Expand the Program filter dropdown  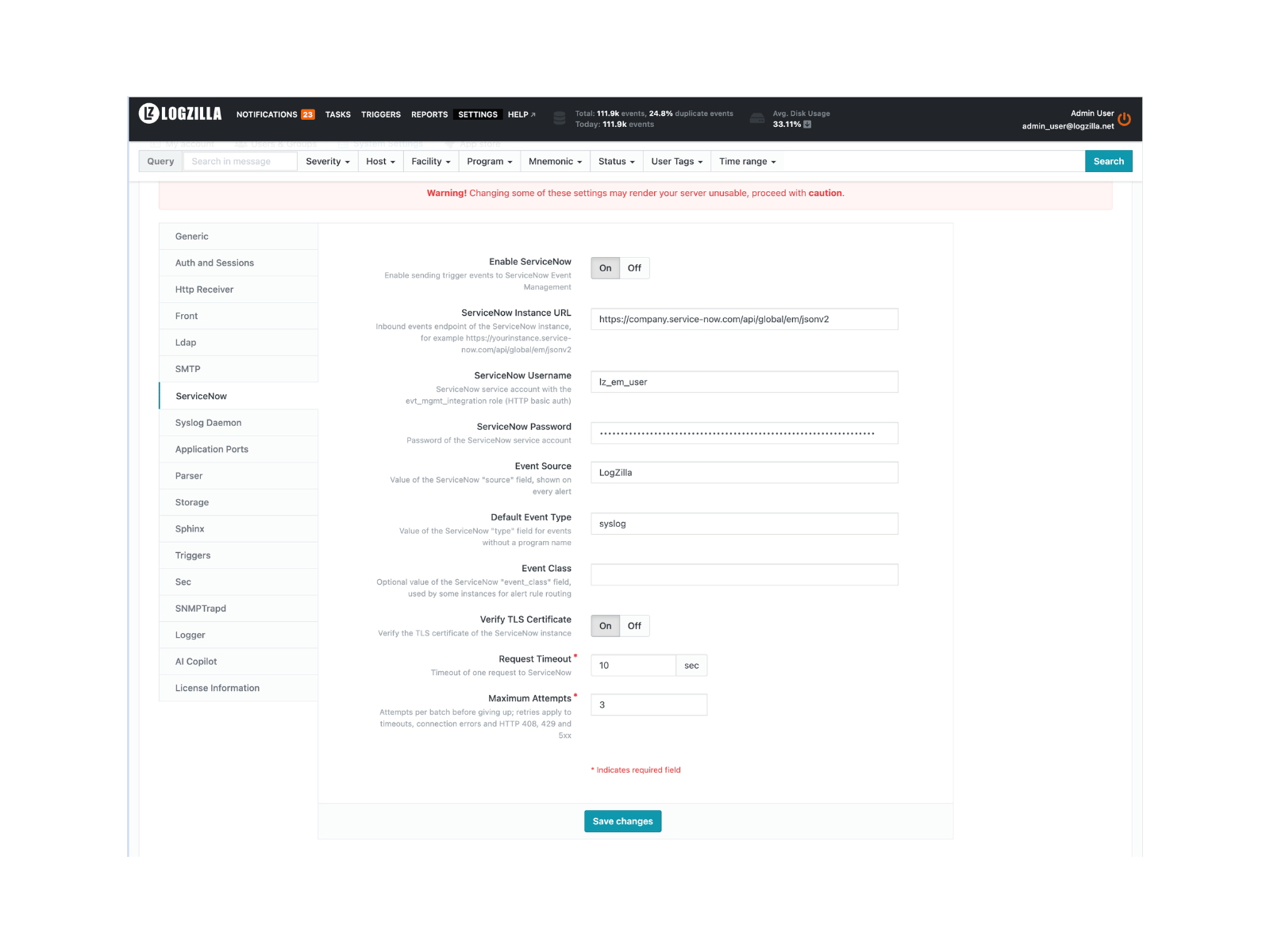(490, 161)
